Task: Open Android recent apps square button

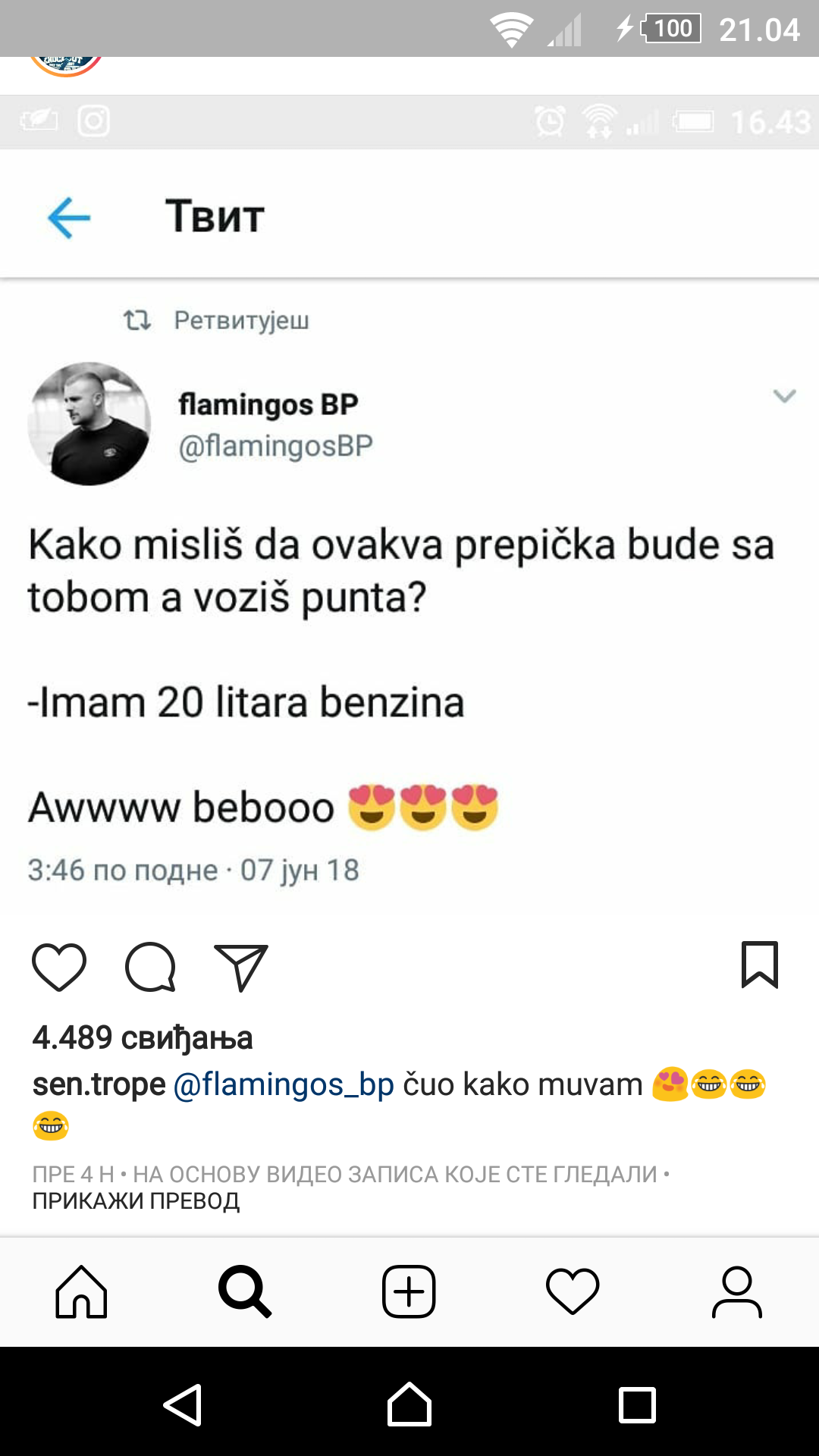Action: 637,1405
